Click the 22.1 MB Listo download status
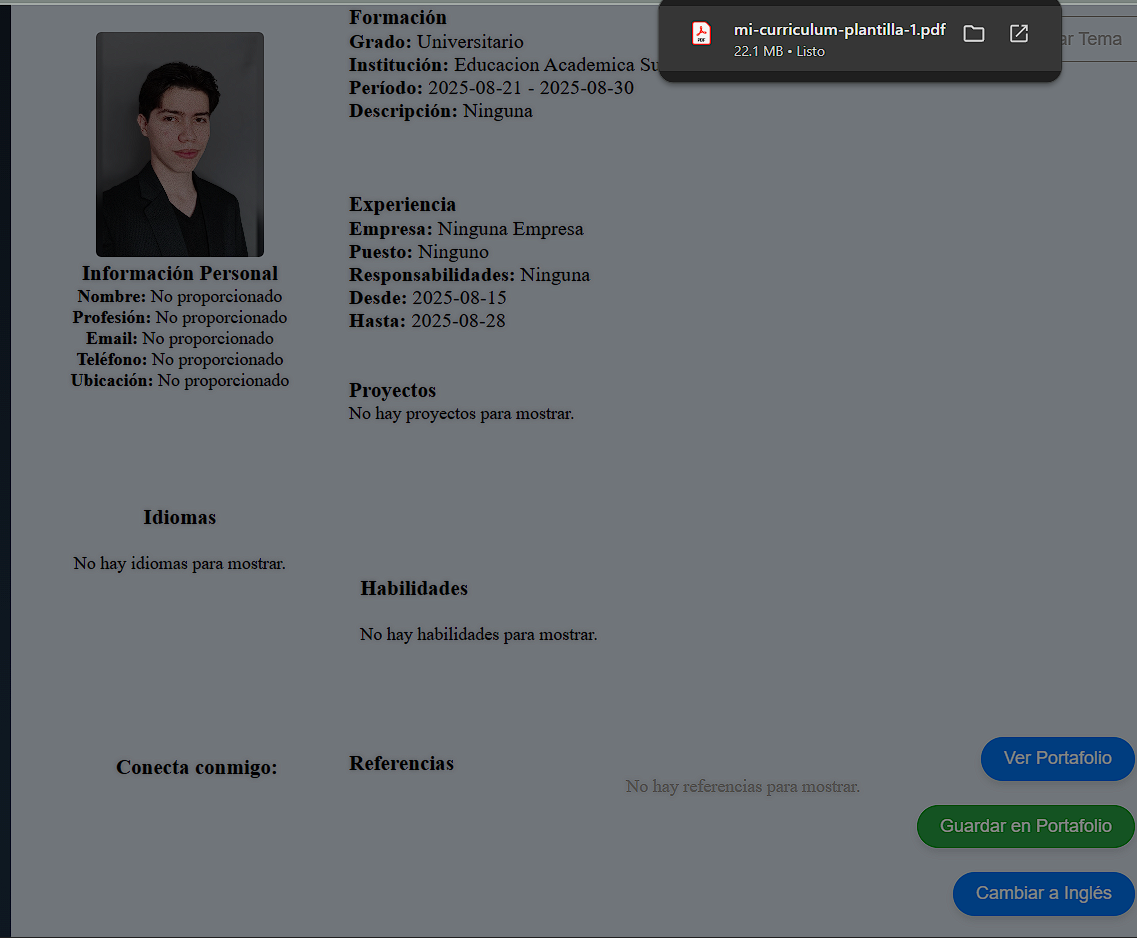Image resolution: width=1137 pixels, height=938 pixels. tap(779, 51)
